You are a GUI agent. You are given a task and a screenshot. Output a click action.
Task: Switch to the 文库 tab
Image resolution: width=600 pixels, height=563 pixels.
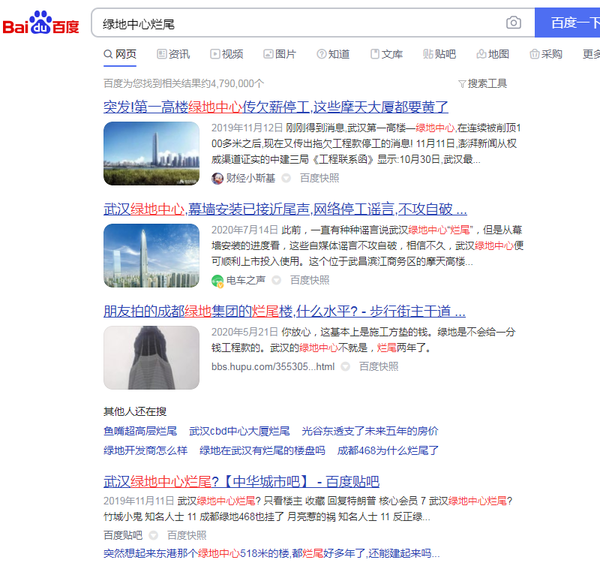pyautogui.click(x=386, y=54)
